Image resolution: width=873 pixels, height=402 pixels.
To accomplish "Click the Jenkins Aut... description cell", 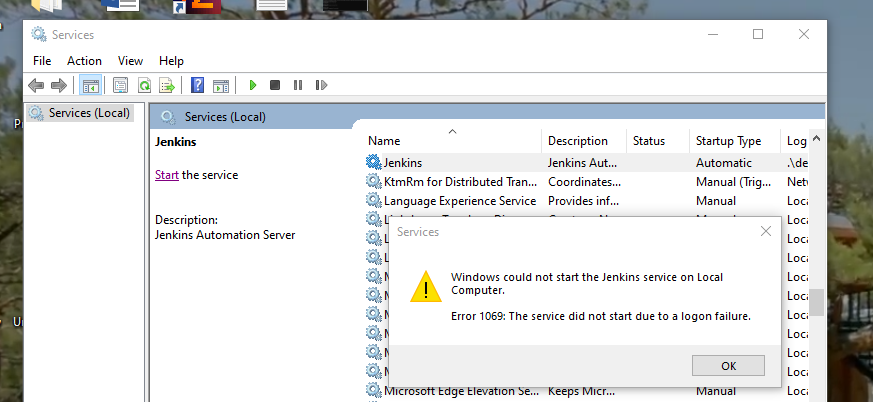I will 582,163.
